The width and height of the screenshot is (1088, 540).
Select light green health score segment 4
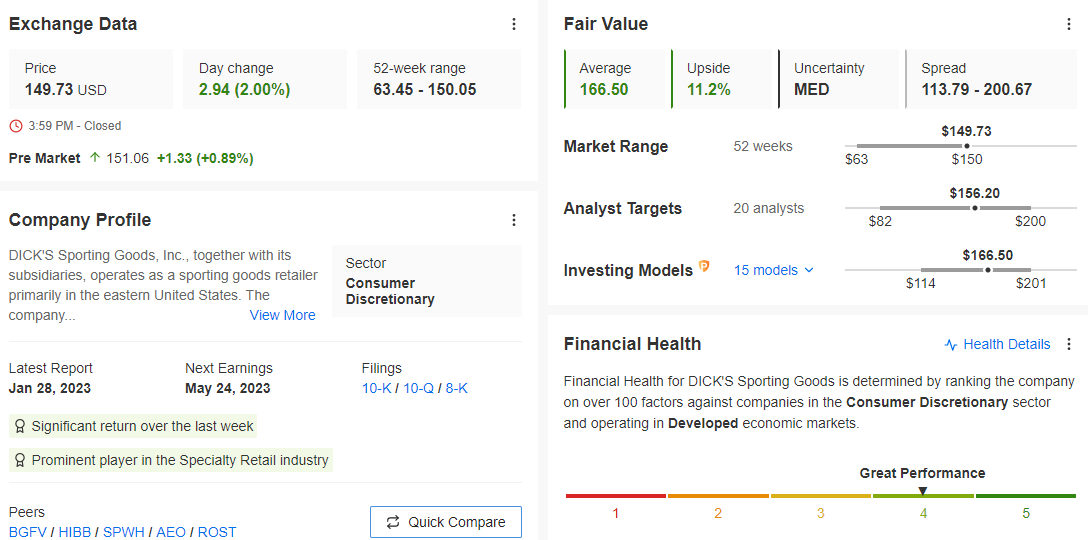tap(923, 496)
